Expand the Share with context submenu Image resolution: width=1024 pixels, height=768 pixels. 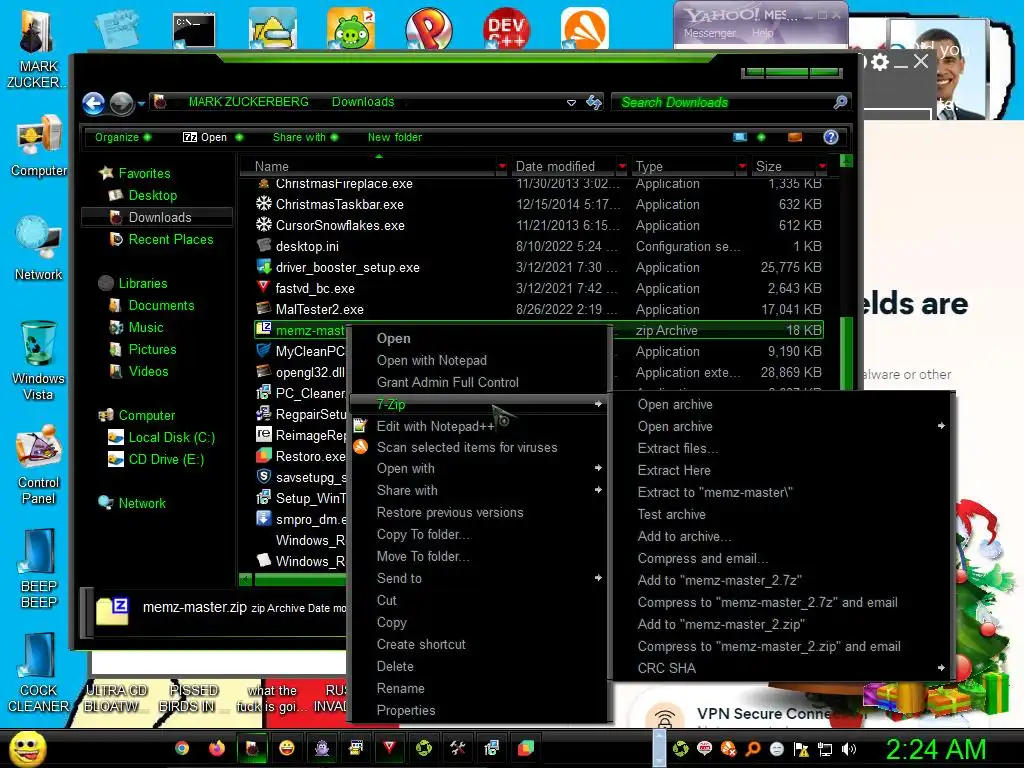click(x=479, y=490)
